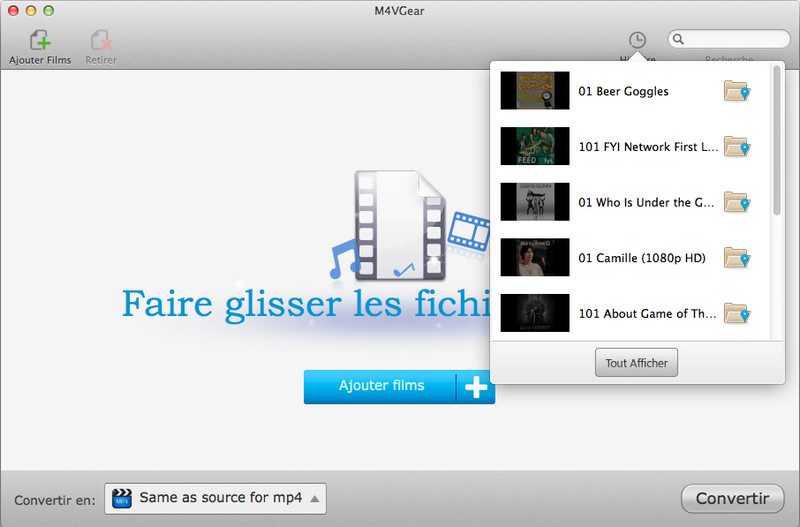Click the plus icon on Ajouter films button

pyautogui.click(x=476, y=387)
